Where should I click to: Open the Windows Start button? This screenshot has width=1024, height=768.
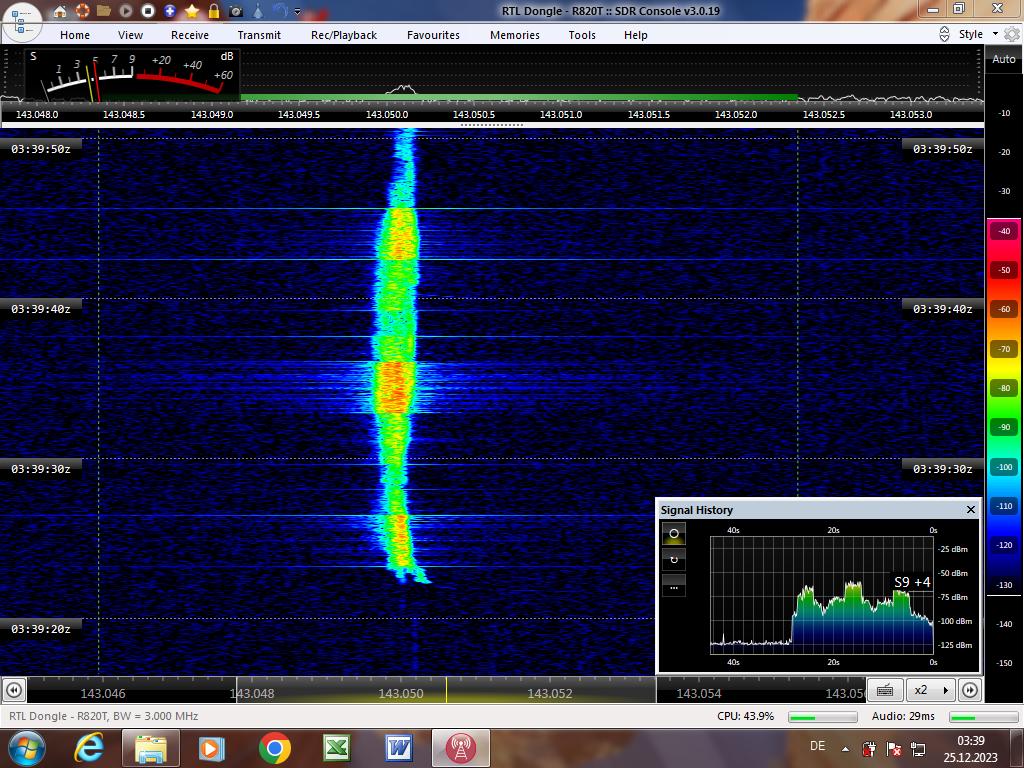click(27, 748)
